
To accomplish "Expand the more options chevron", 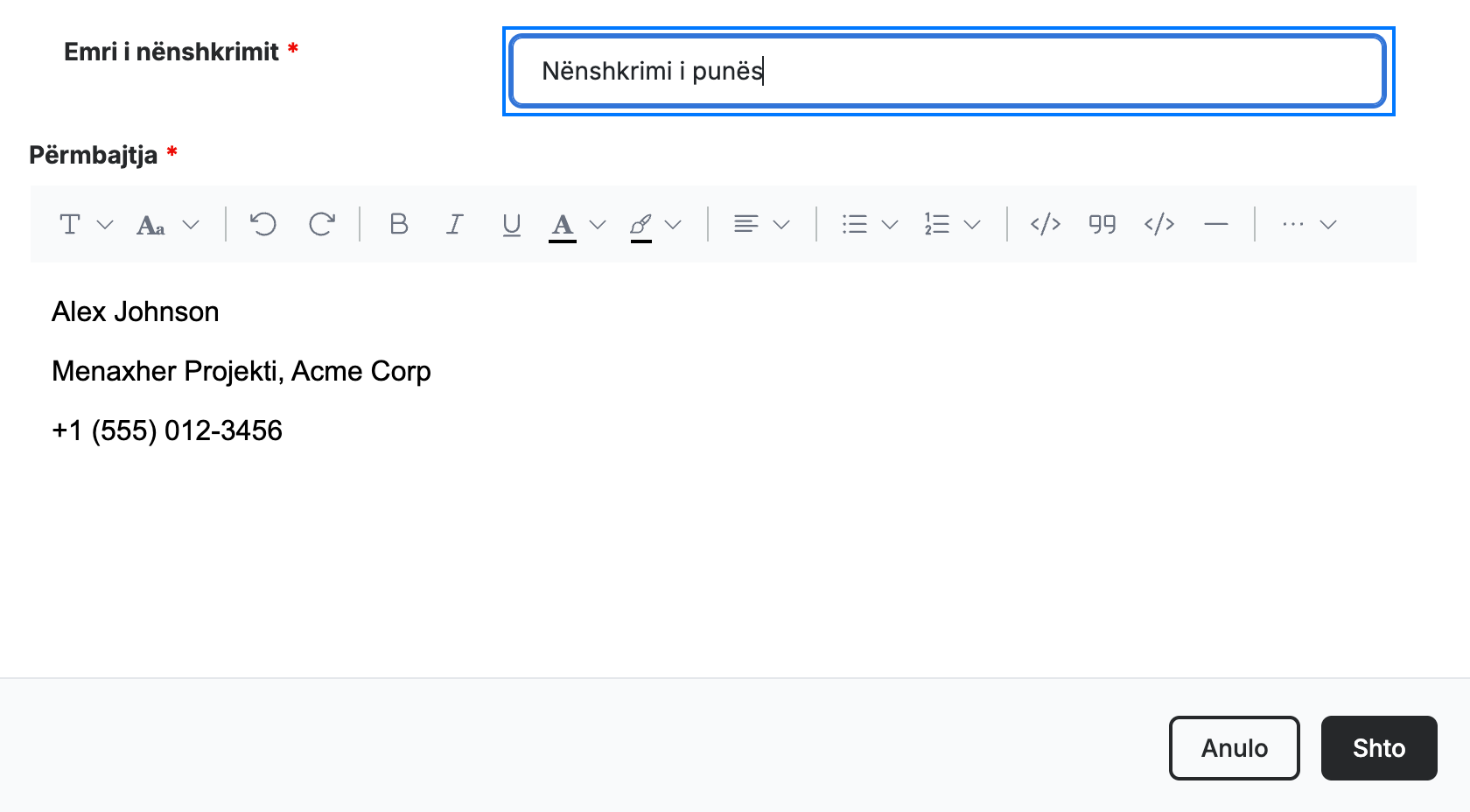I will 1328,225.
